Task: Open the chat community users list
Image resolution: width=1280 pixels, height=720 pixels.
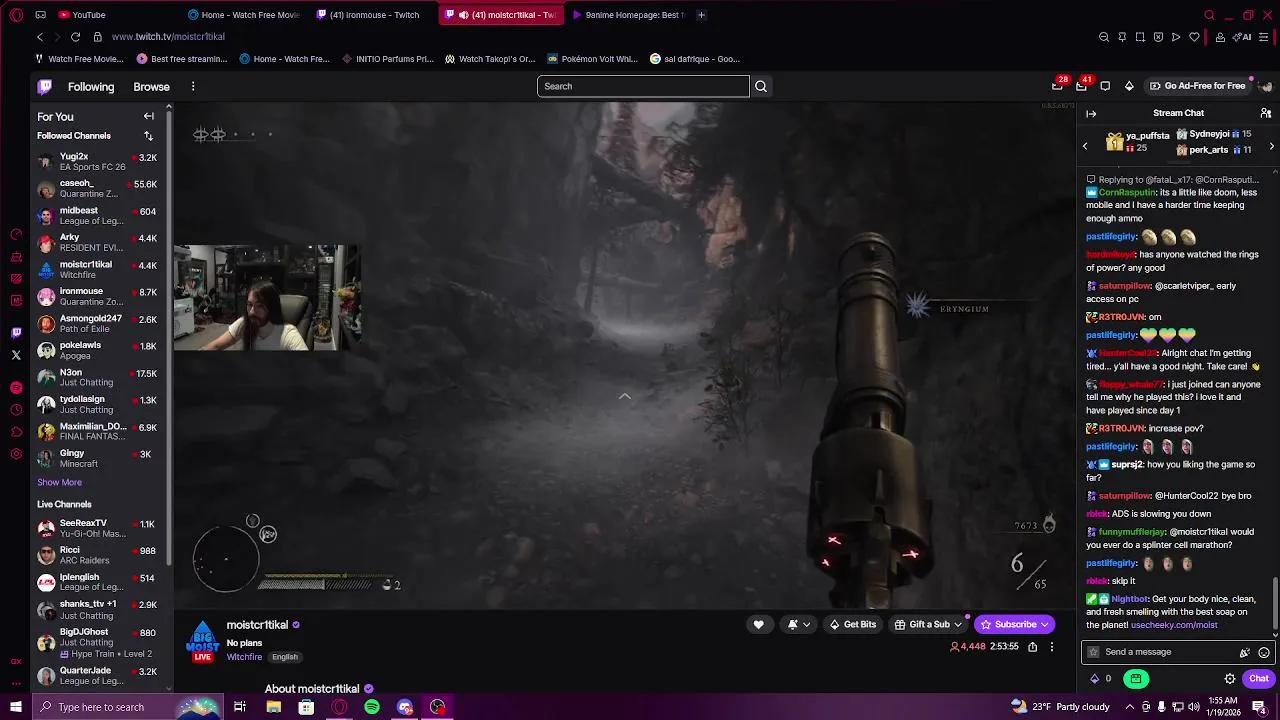Action: [1266, 113]
